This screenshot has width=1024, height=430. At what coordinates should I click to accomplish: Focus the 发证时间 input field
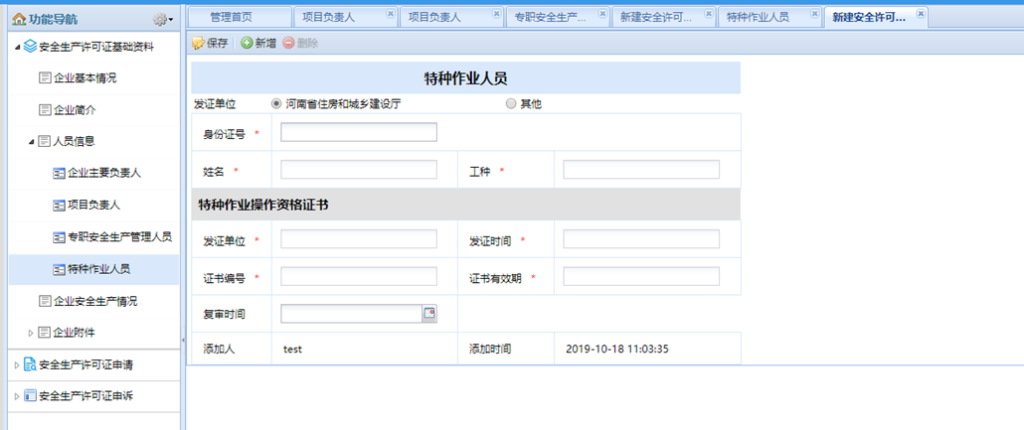(641, 239)
